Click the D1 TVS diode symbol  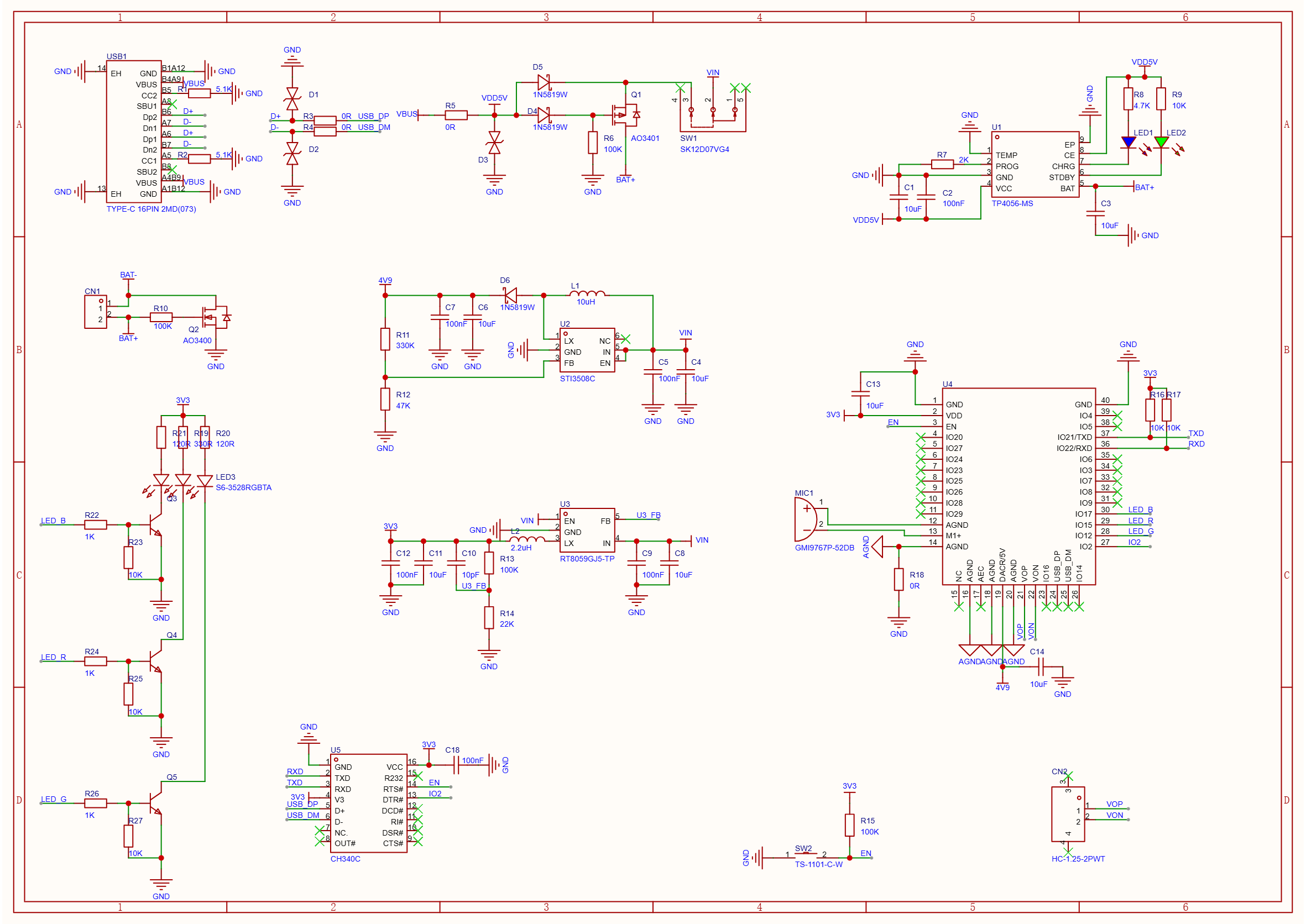[292, 99]
